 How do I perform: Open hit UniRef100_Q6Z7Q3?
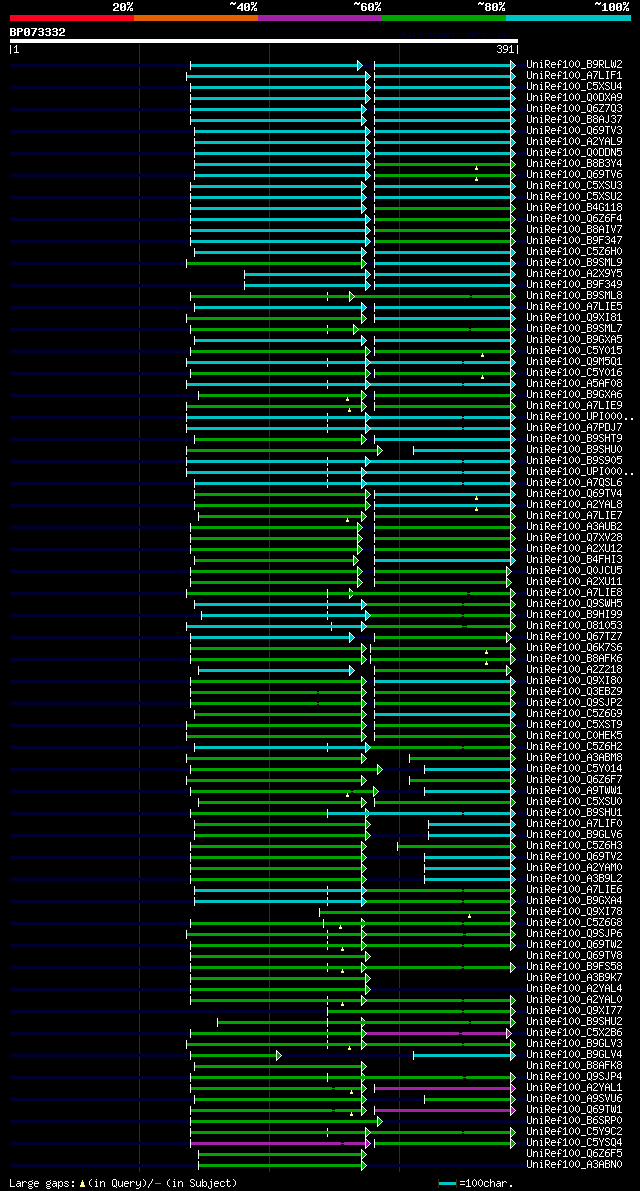(x=574, y=109)
